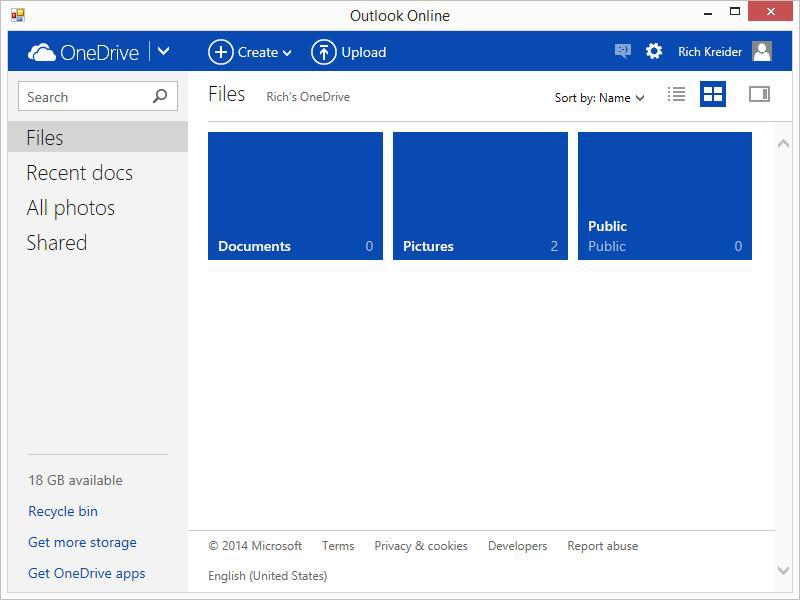Image resolution: width=800 pixels, height=600 pixels.
Task: Click the OneDrive cloud logo
Action: (42, 52)
